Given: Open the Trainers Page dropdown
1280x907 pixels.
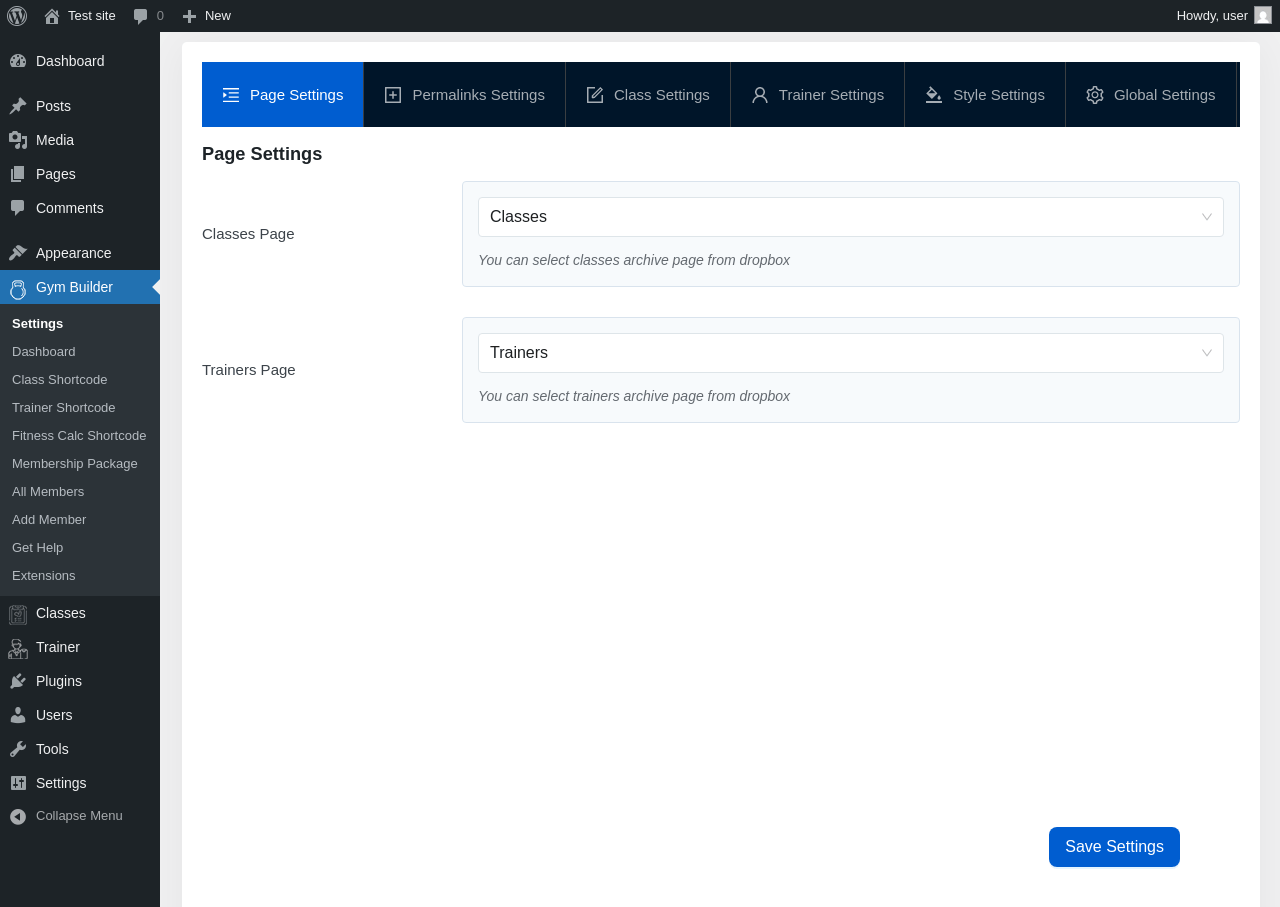Looking at the screenshot, I should pos(850,353).
